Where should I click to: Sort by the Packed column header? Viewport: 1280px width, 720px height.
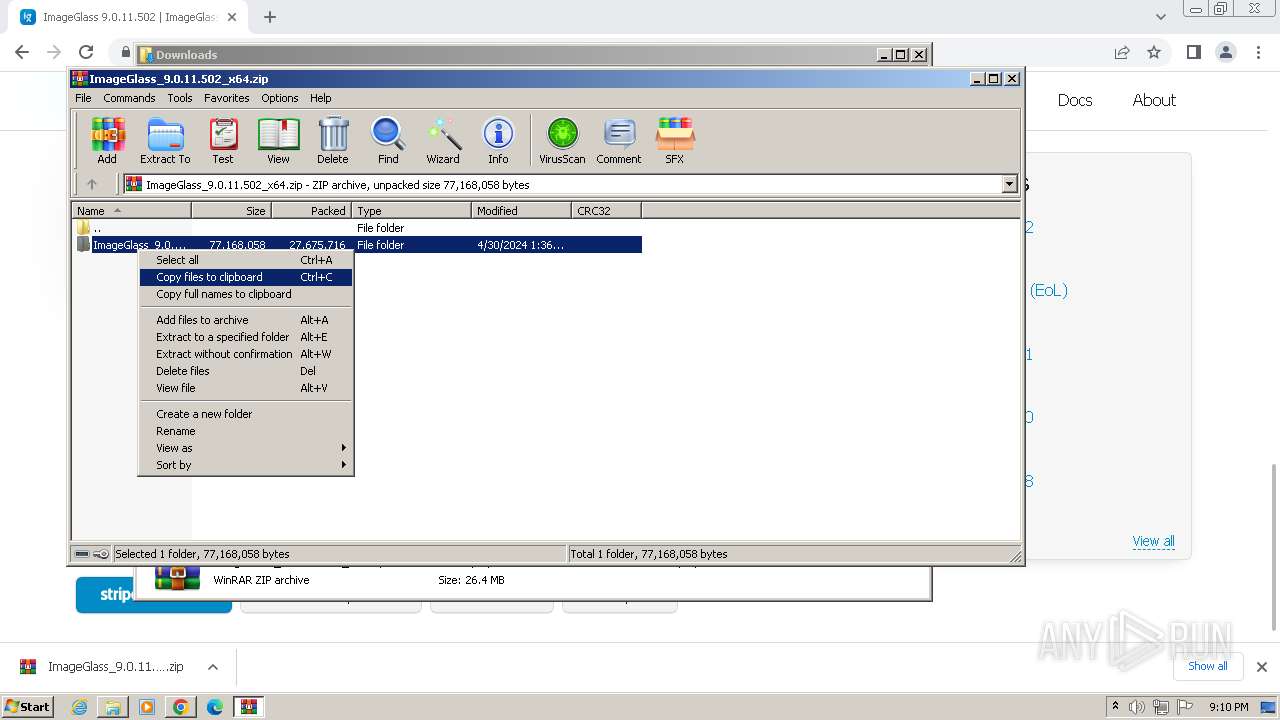pyautogui.click(x=311, y=211)
